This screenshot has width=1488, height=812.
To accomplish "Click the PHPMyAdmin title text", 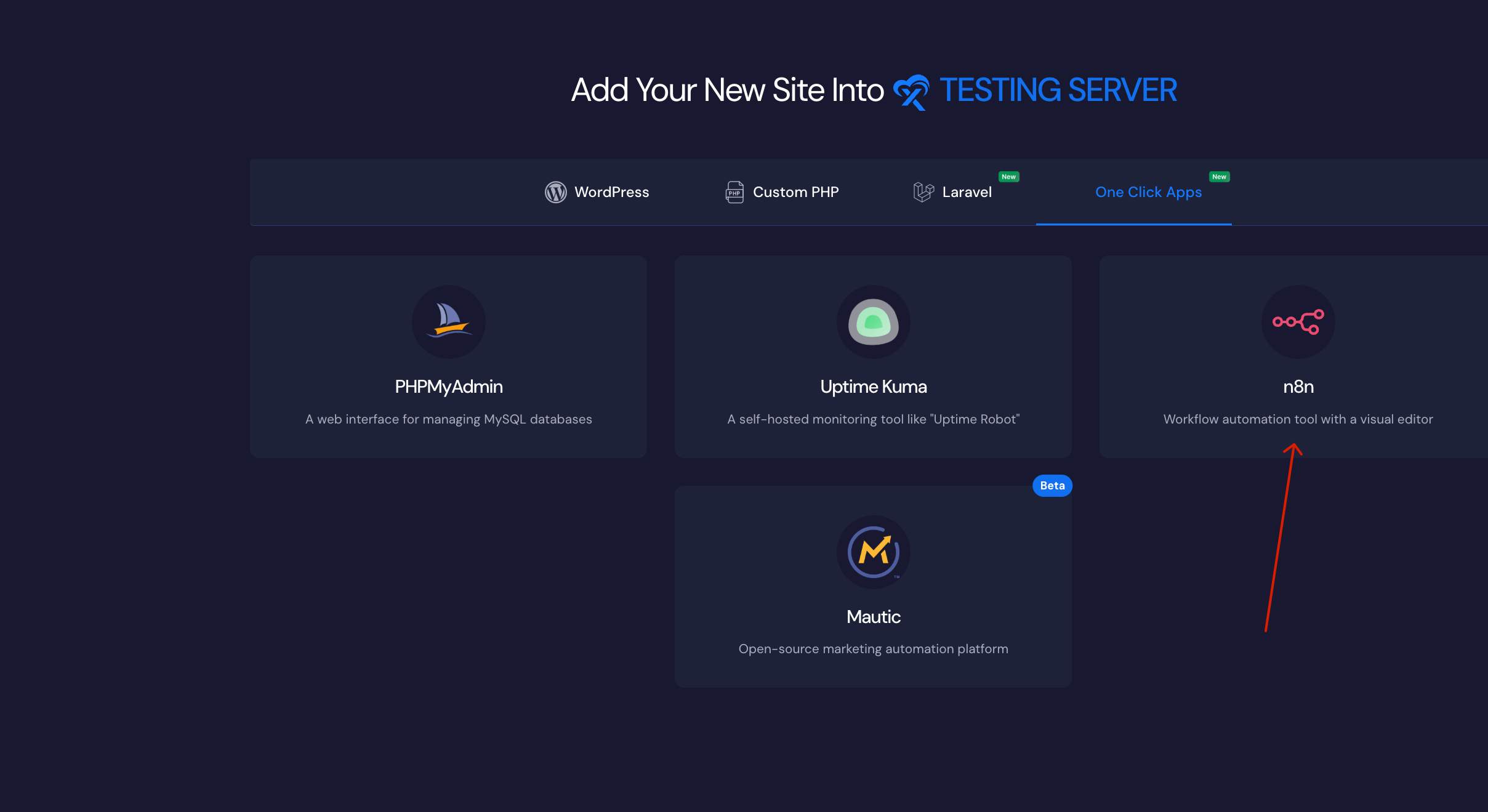I will click(449, 387).
